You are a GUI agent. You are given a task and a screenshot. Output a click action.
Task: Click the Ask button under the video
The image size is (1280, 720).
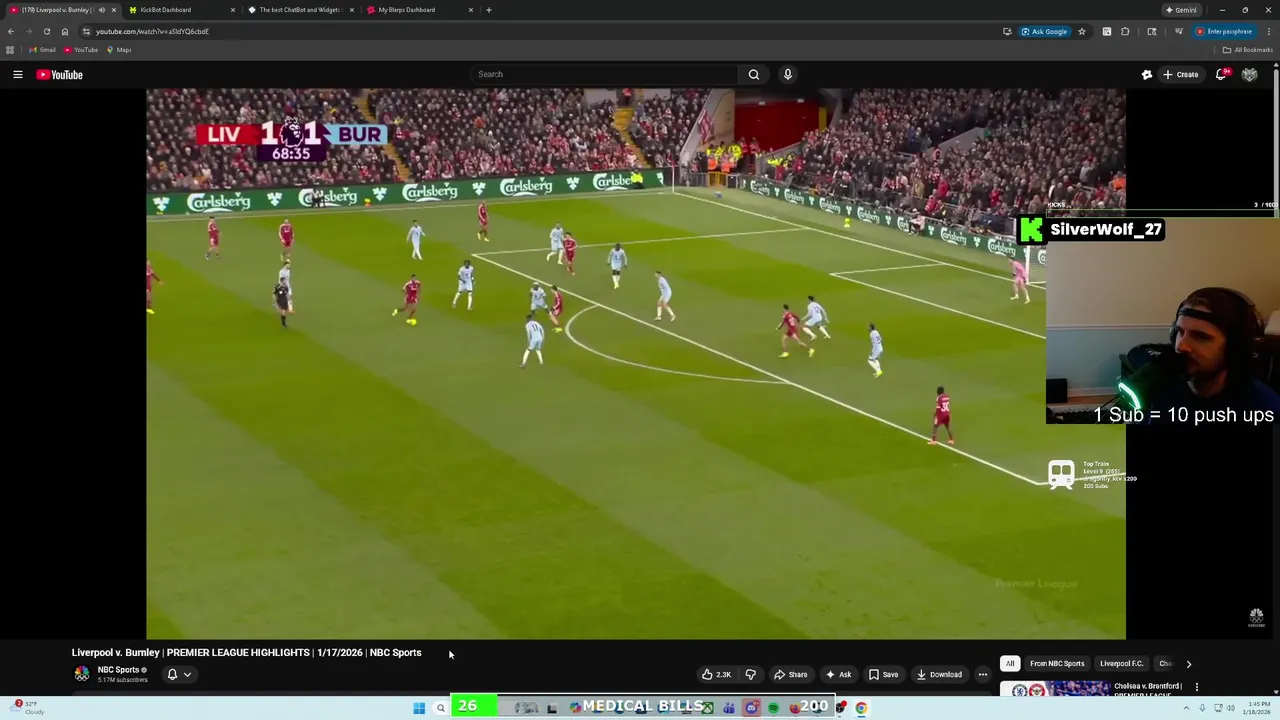tap(838, 674)
